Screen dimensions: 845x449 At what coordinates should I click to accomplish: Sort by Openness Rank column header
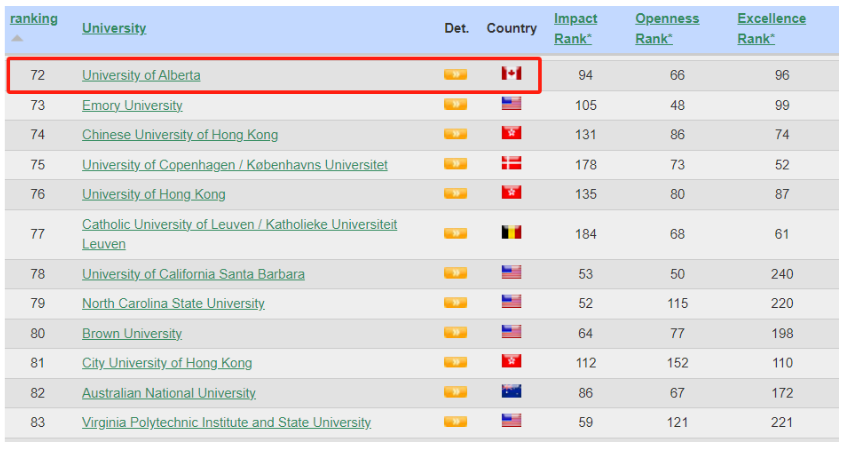(x=667, y=29)
